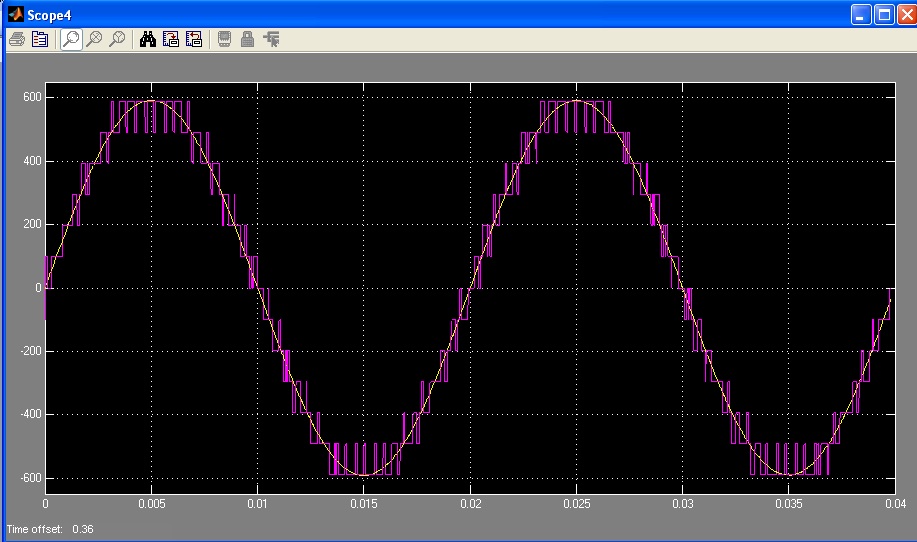Minimize the Scope4 window

pyautogui.click(x=861, y=15)
